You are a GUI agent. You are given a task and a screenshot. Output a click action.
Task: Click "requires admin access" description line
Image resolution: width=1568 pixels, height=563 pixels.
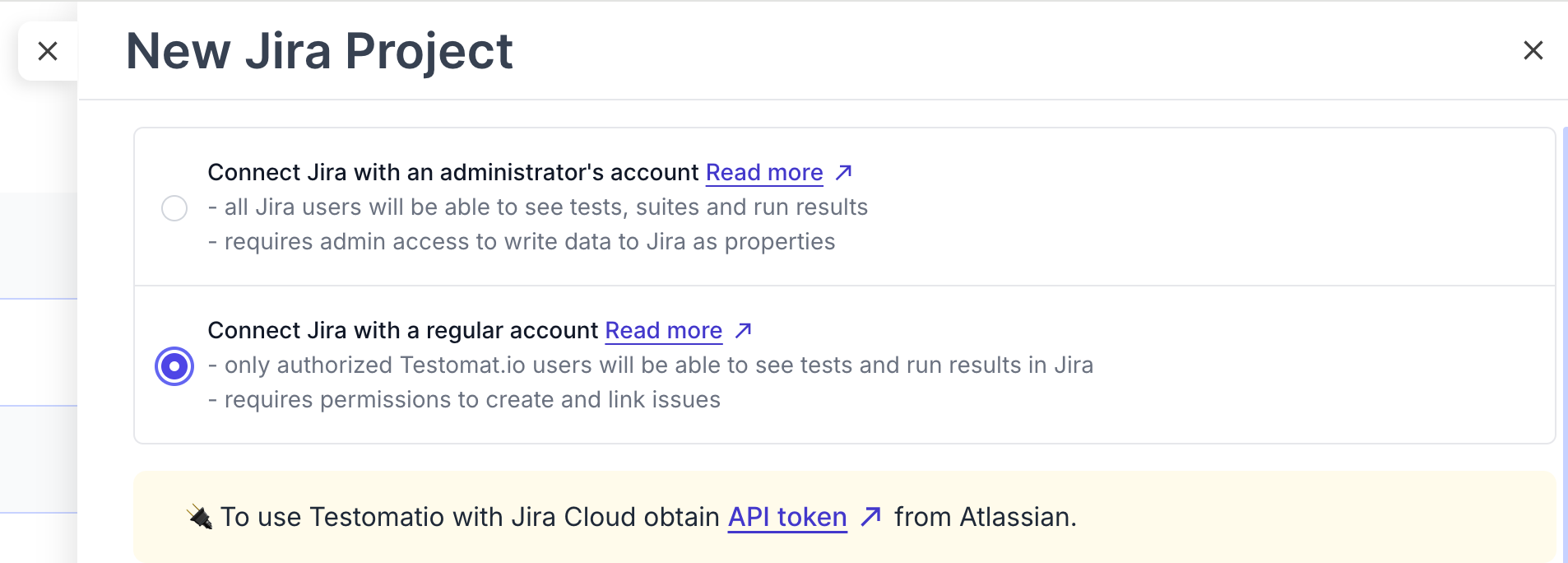pyautogui.click(x=522, y=242)
